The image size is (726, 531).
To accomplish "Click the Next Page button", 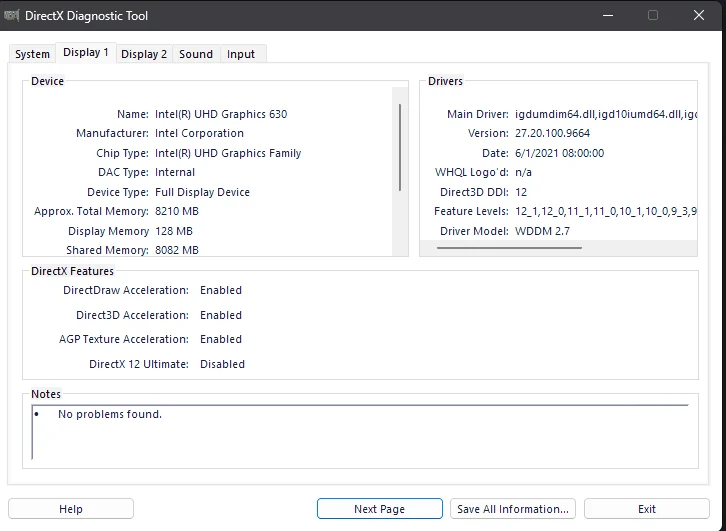I will coord(380,509).
